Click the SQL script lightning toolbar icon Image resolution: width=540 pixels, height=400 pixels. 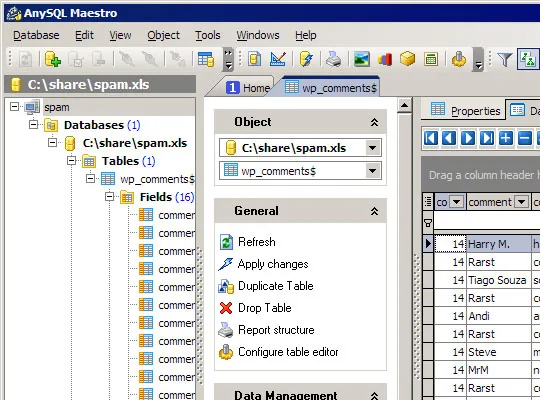(306, 59)
